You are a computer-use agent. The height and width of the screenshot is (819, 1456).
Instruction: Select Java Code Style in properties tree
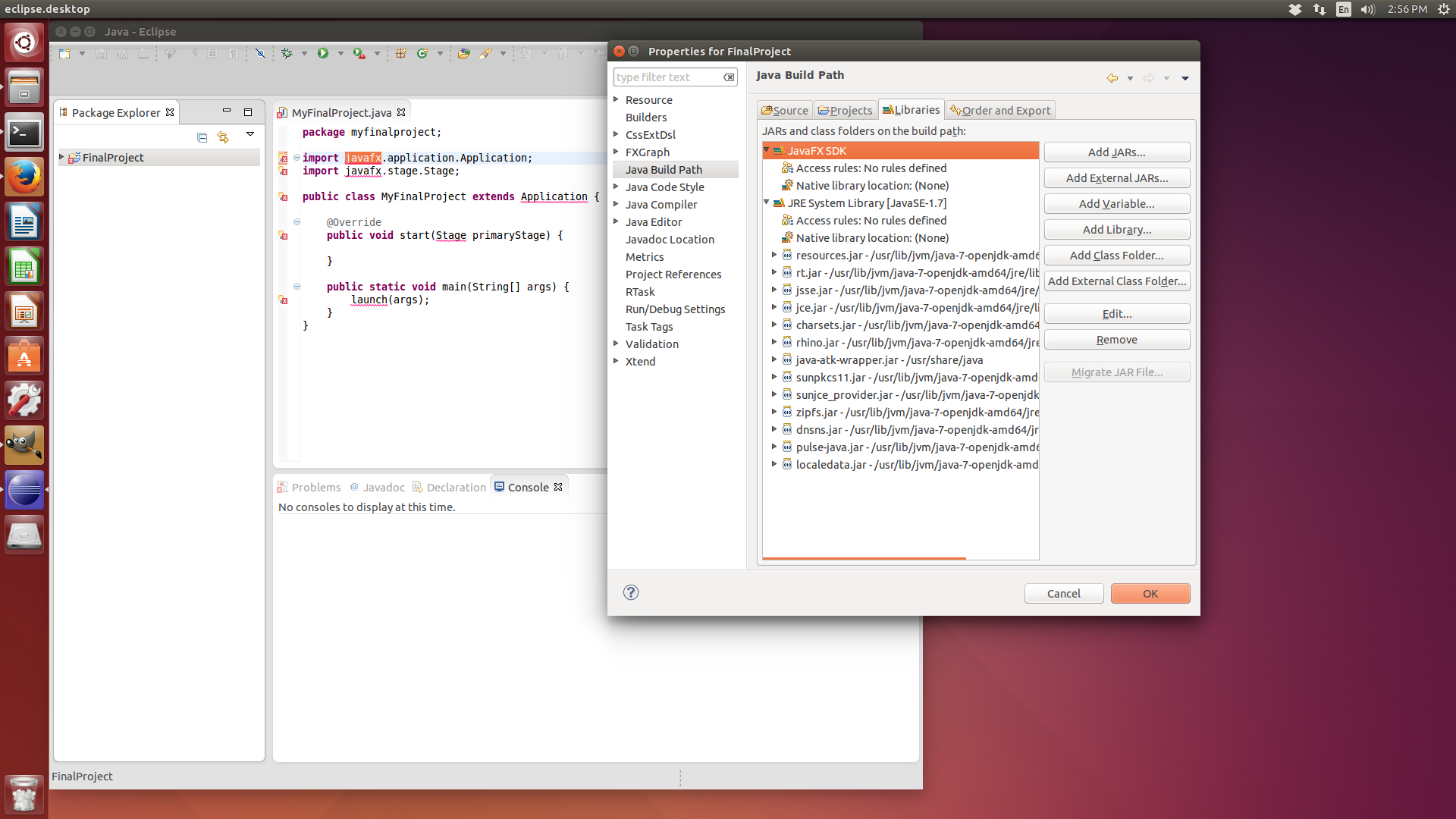[664, 187]
